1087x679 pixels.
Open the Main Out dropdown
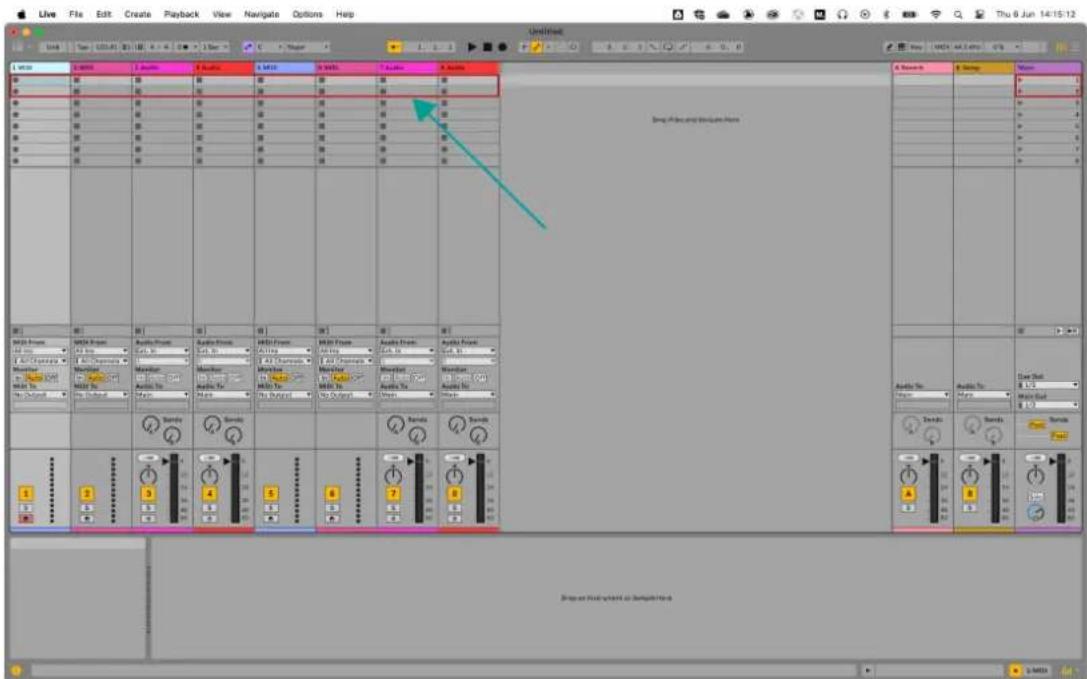[x=1047, y=405]
